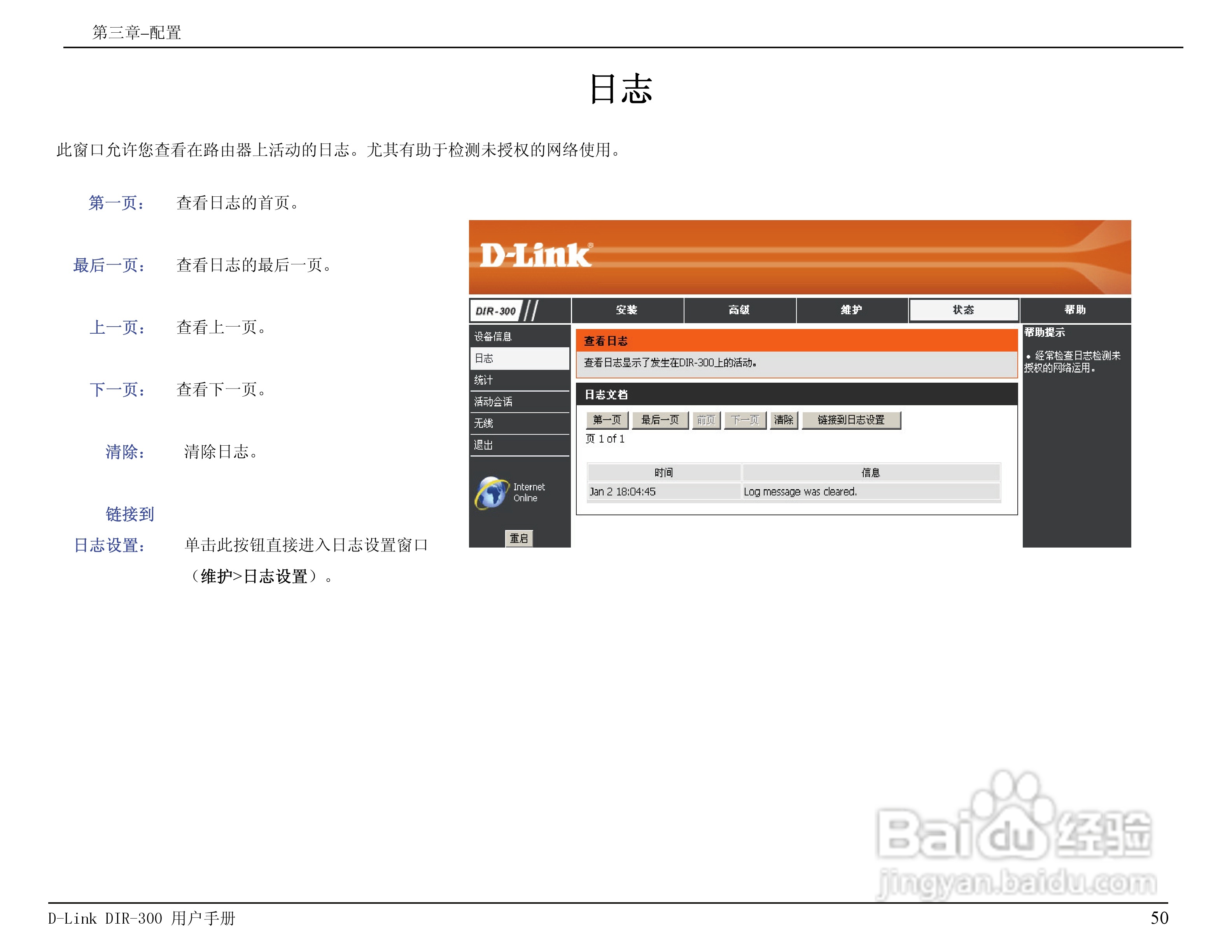Select the 状态 tab
This screenshot has height=952, width=1232.
pyautogui.click(x=964, y=310)
